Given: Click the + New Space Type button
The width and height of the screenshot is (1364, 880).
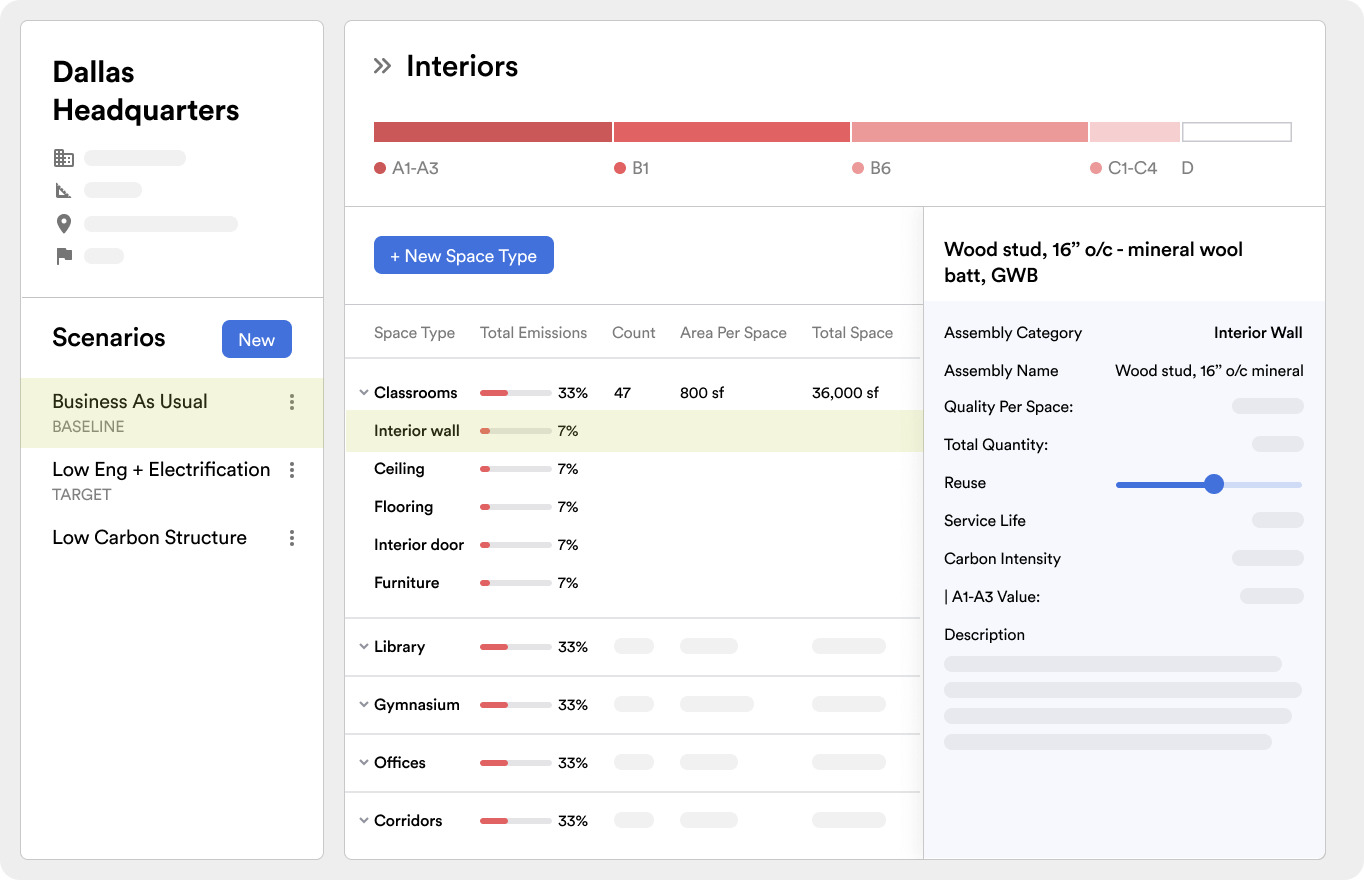Looking at the screenshot, I should (x=463, y=256).
